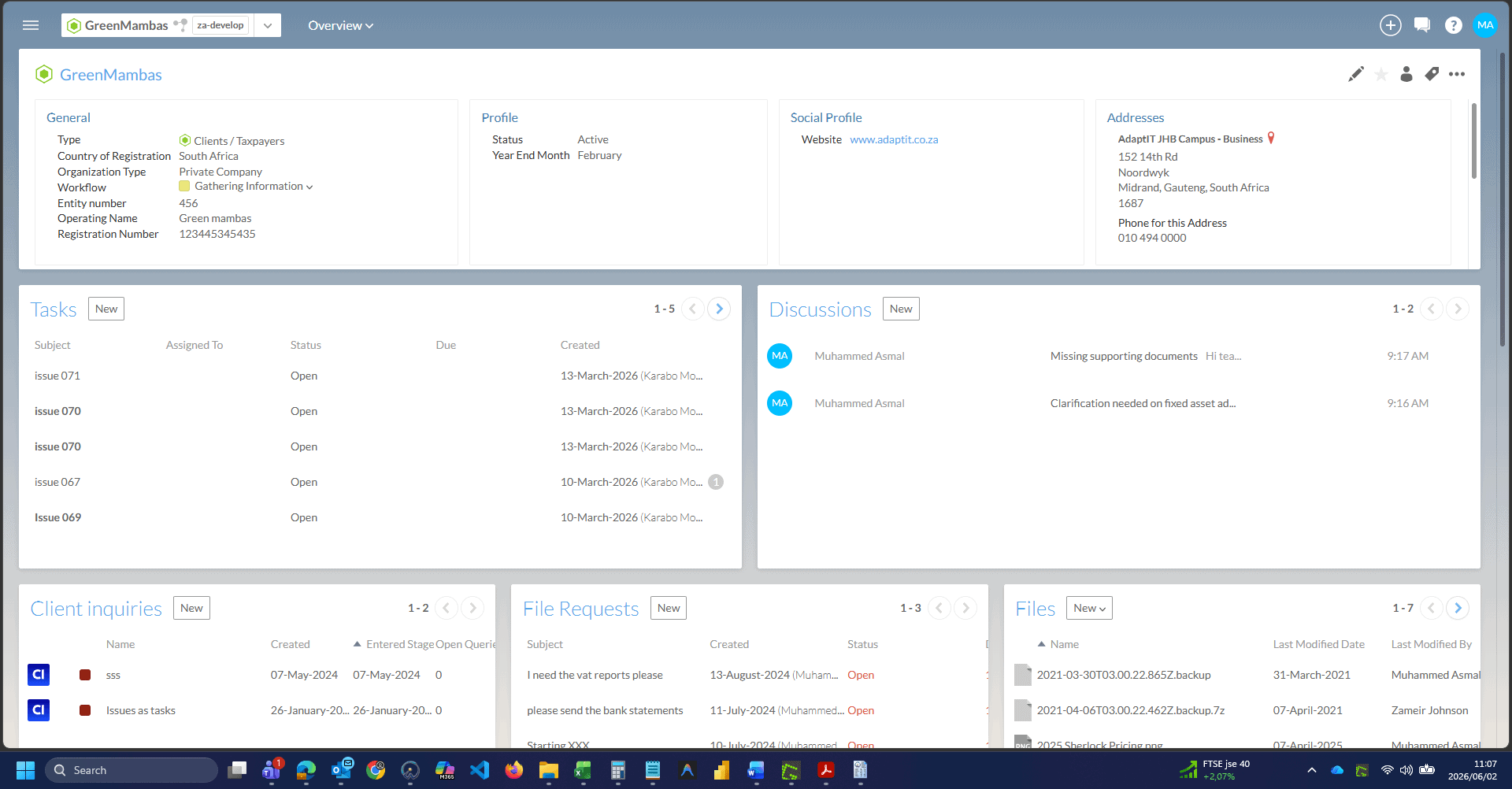Go to next page of Tasks
1512x789 pixels.
click(x=719, y=309)
